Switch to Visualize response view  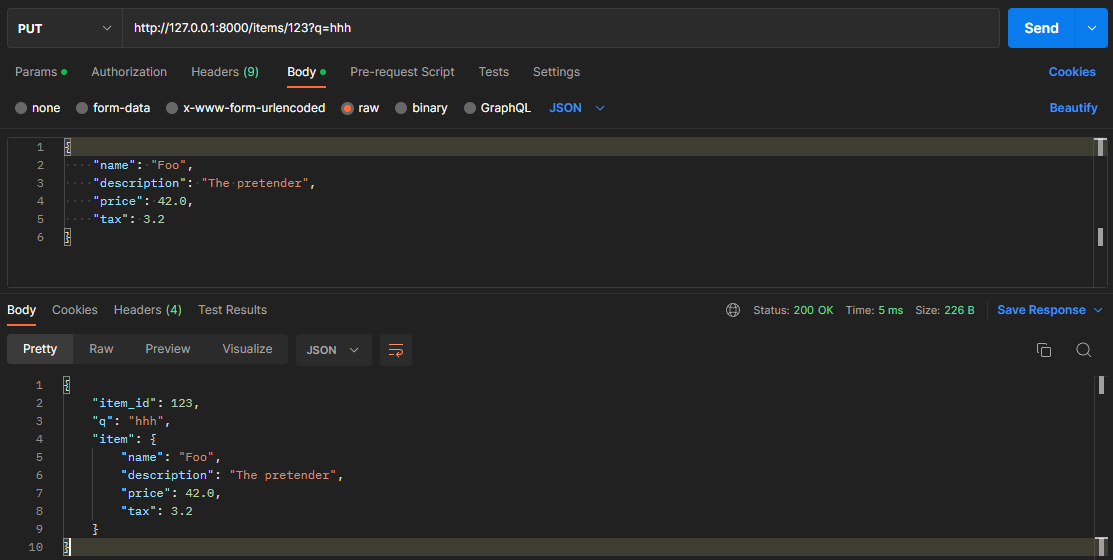pos(247,349)
